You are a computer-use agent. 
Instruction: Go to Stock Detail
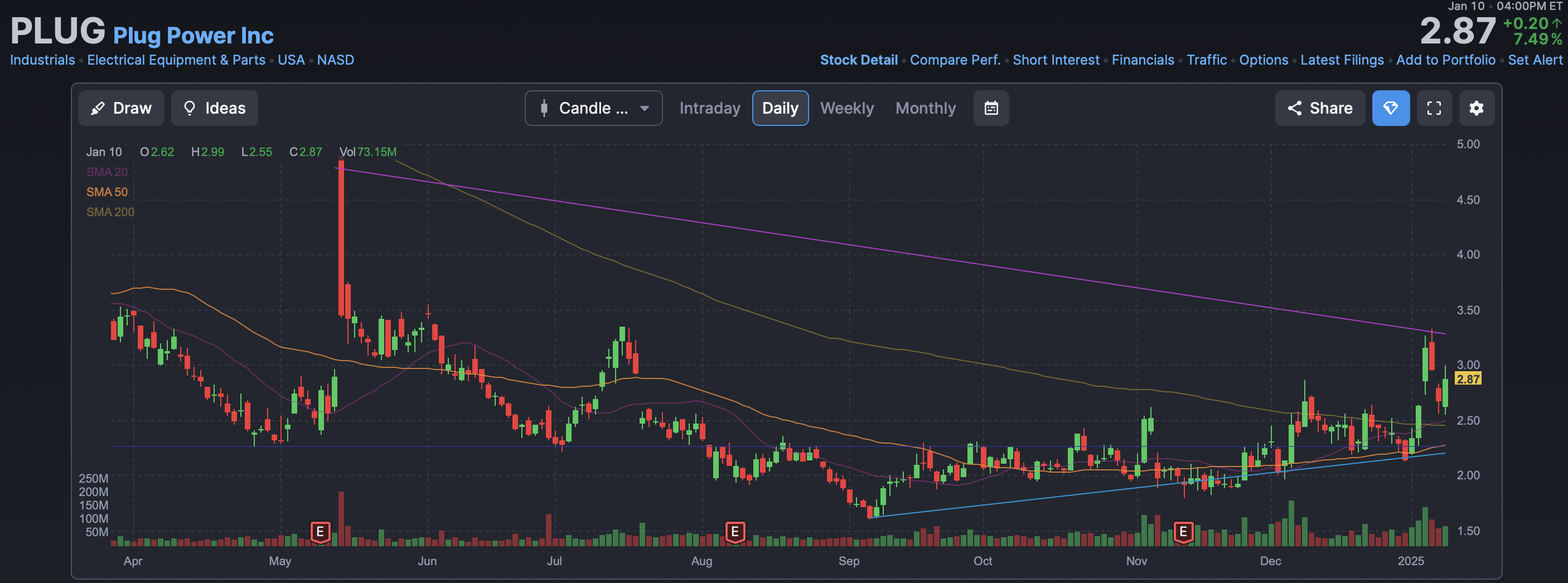pyautogui.click(x=859, y=60)
